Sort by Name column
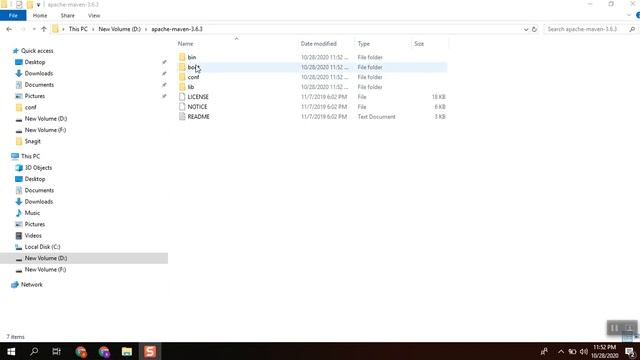Viewport: 640px width, 360px height. 185,44
